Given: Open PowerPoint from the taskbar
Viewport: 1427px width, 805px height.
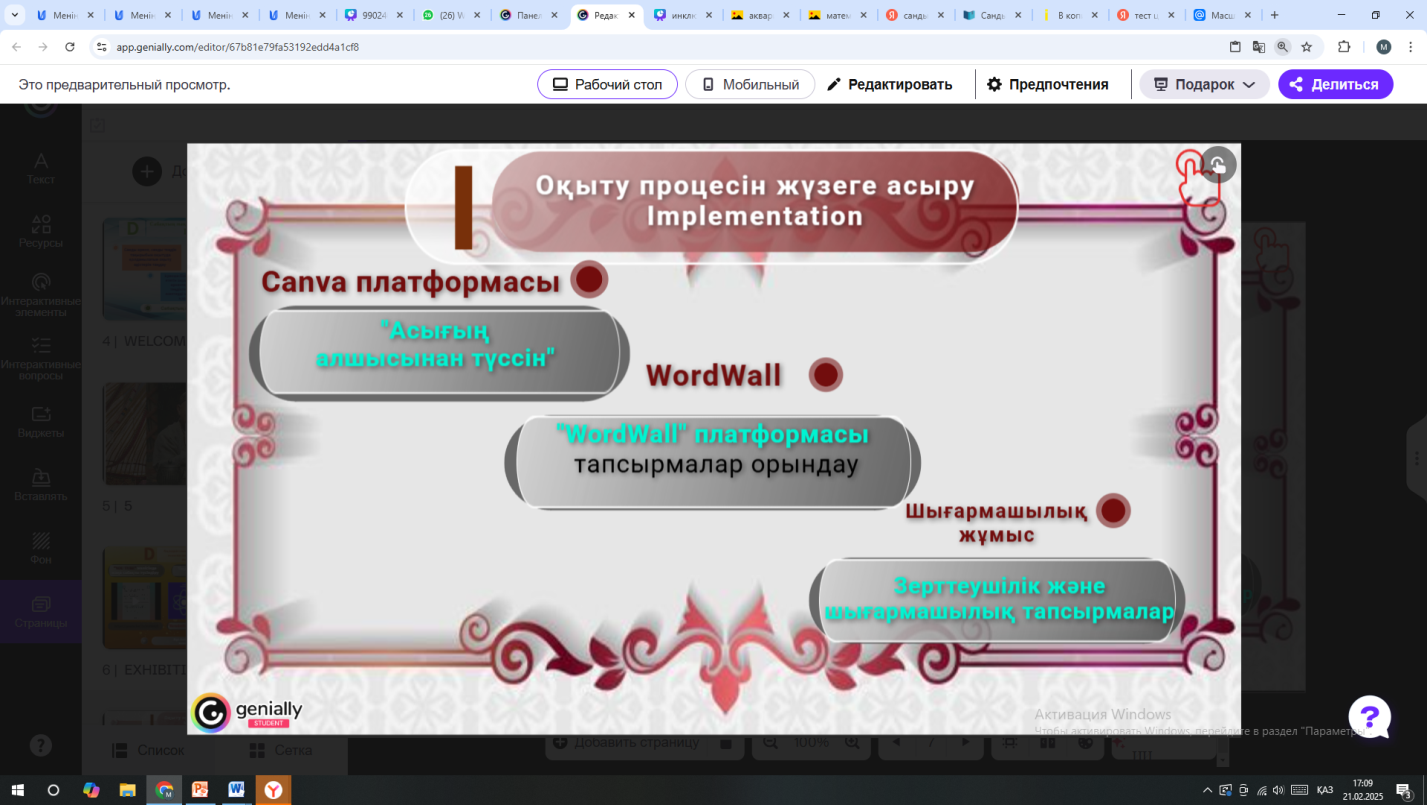Looking at the screenshot, I should pyautogui.click(x=199, y=790).
